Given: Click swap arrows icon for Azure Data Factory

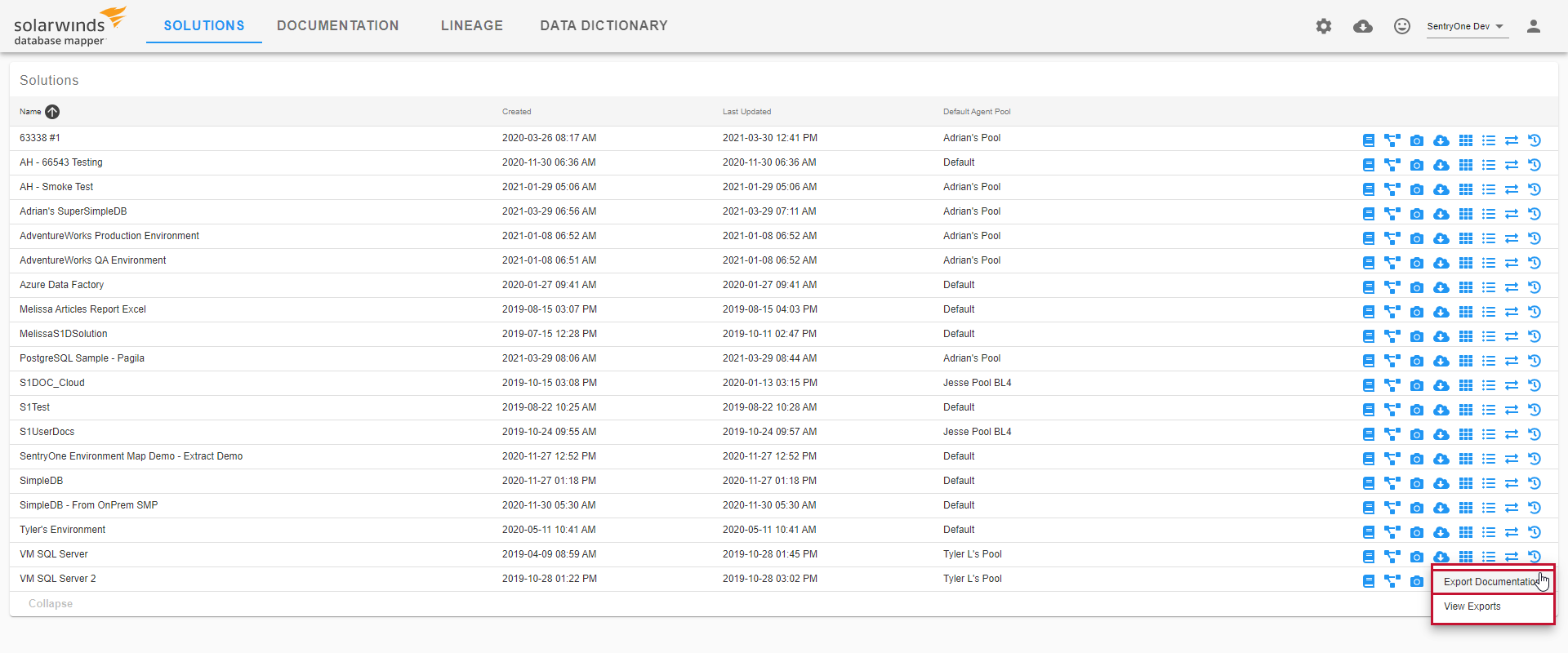Looking at the screenshot, I should pos(1512,287).
